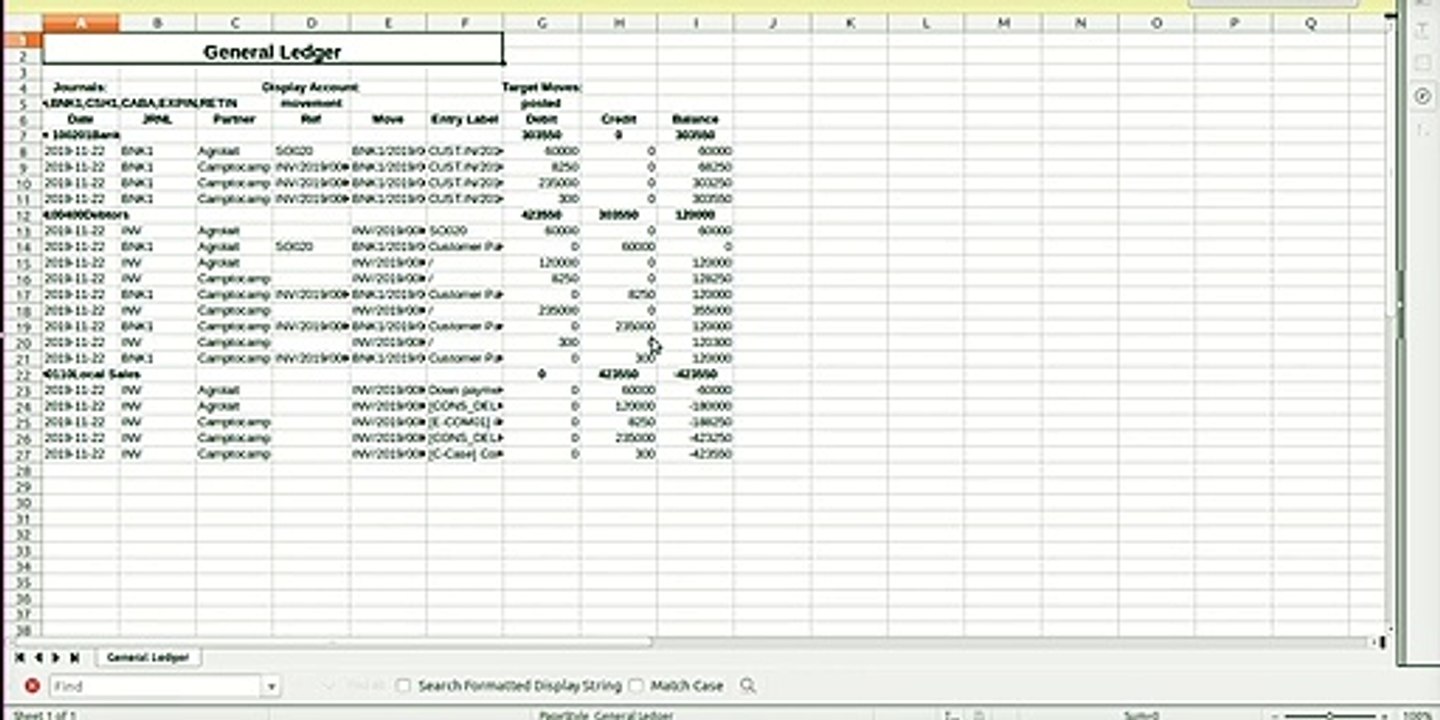Click the Debit heading cell

tap(542, 119)
